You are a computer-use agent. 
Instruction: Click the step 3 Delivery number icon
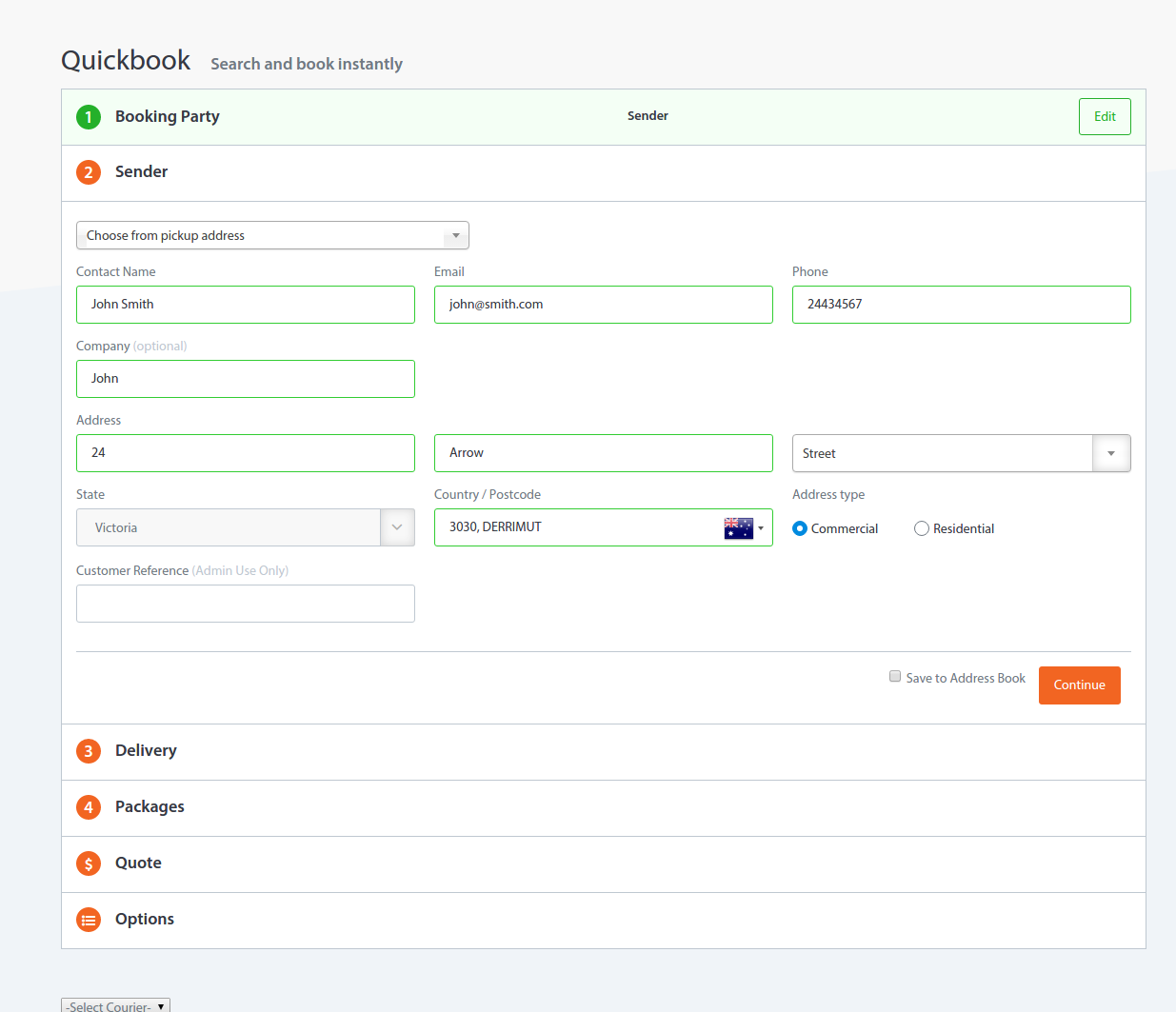click(x=89, y=751)
